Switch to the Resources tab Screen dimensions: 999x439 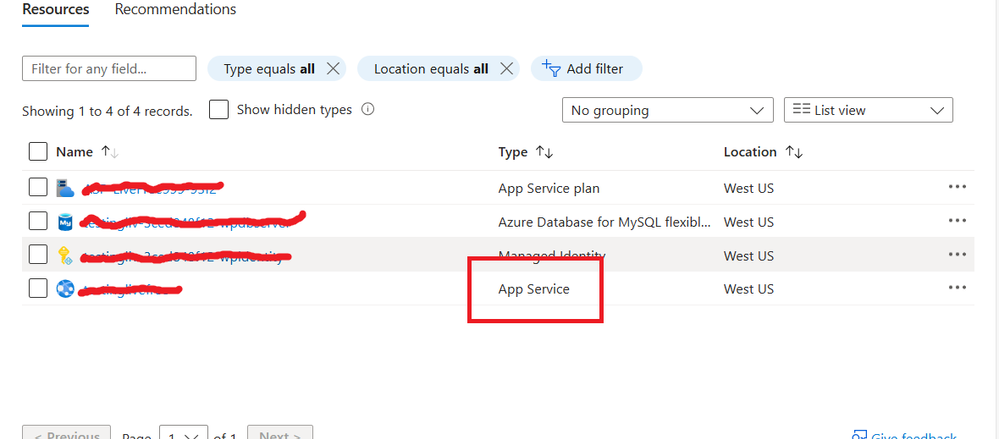(55, 10)
